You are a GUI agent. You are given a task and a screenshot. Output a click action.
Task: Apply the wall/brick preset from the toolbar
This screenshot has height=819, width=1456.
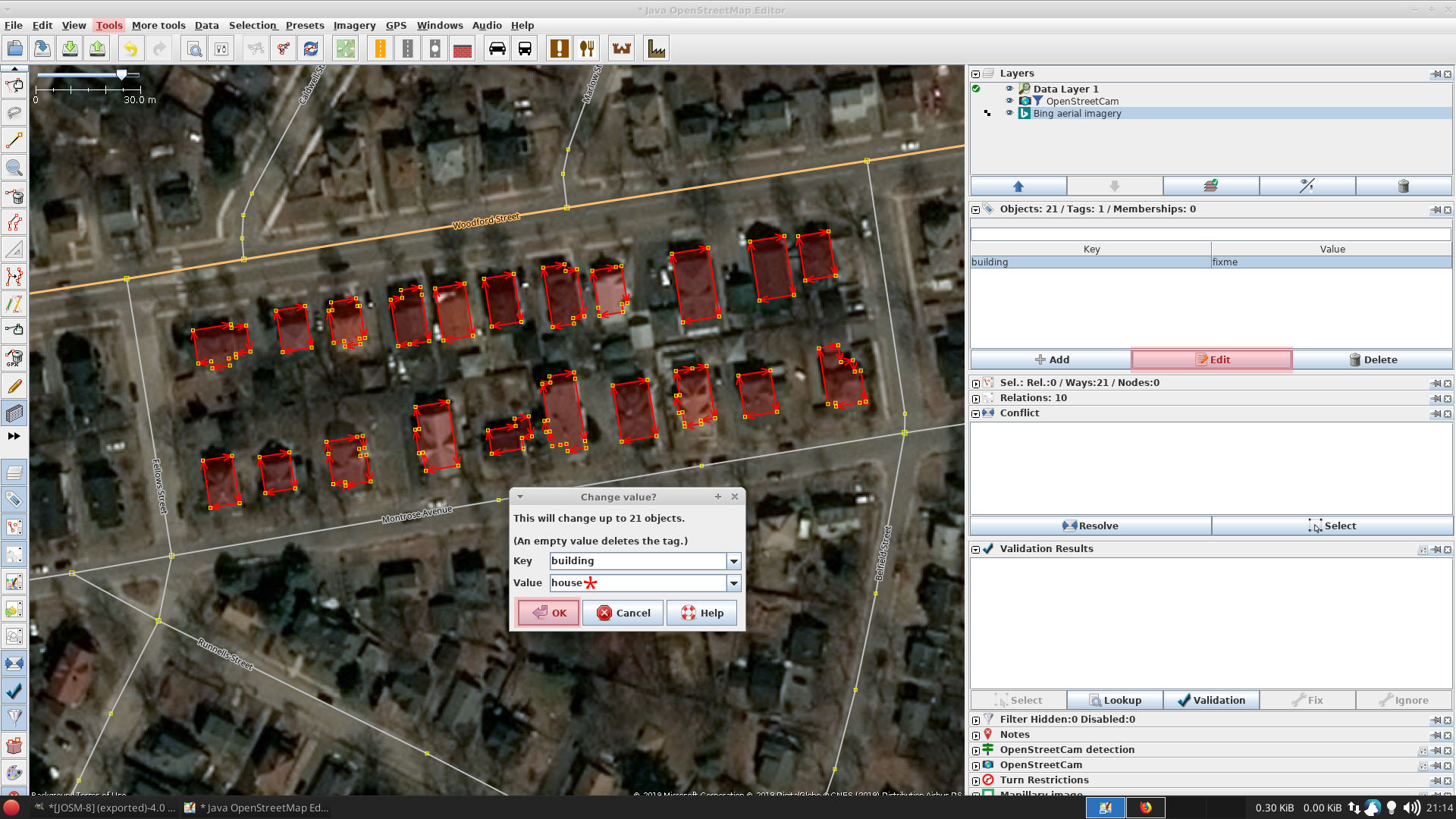click(463, 48)
